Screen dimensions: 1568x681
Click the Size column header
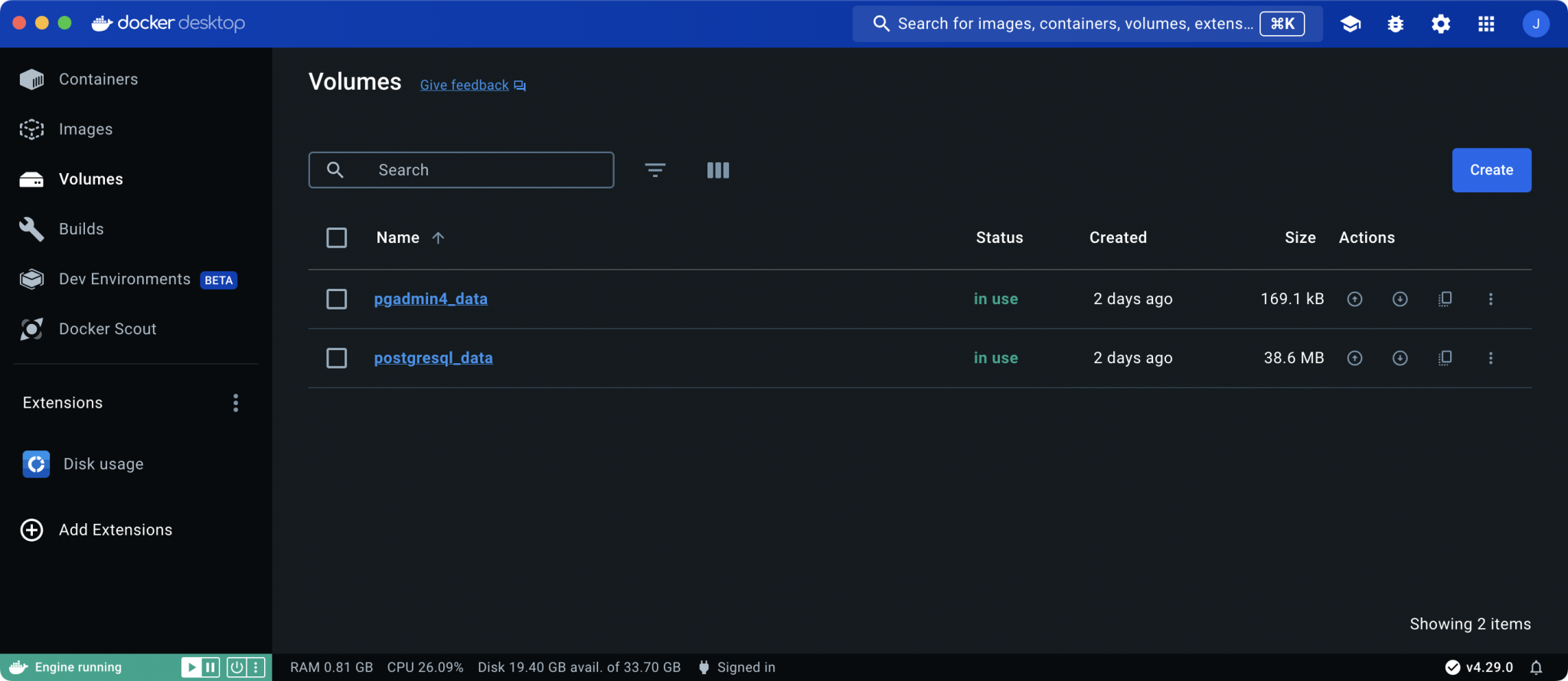point(1300,237)
